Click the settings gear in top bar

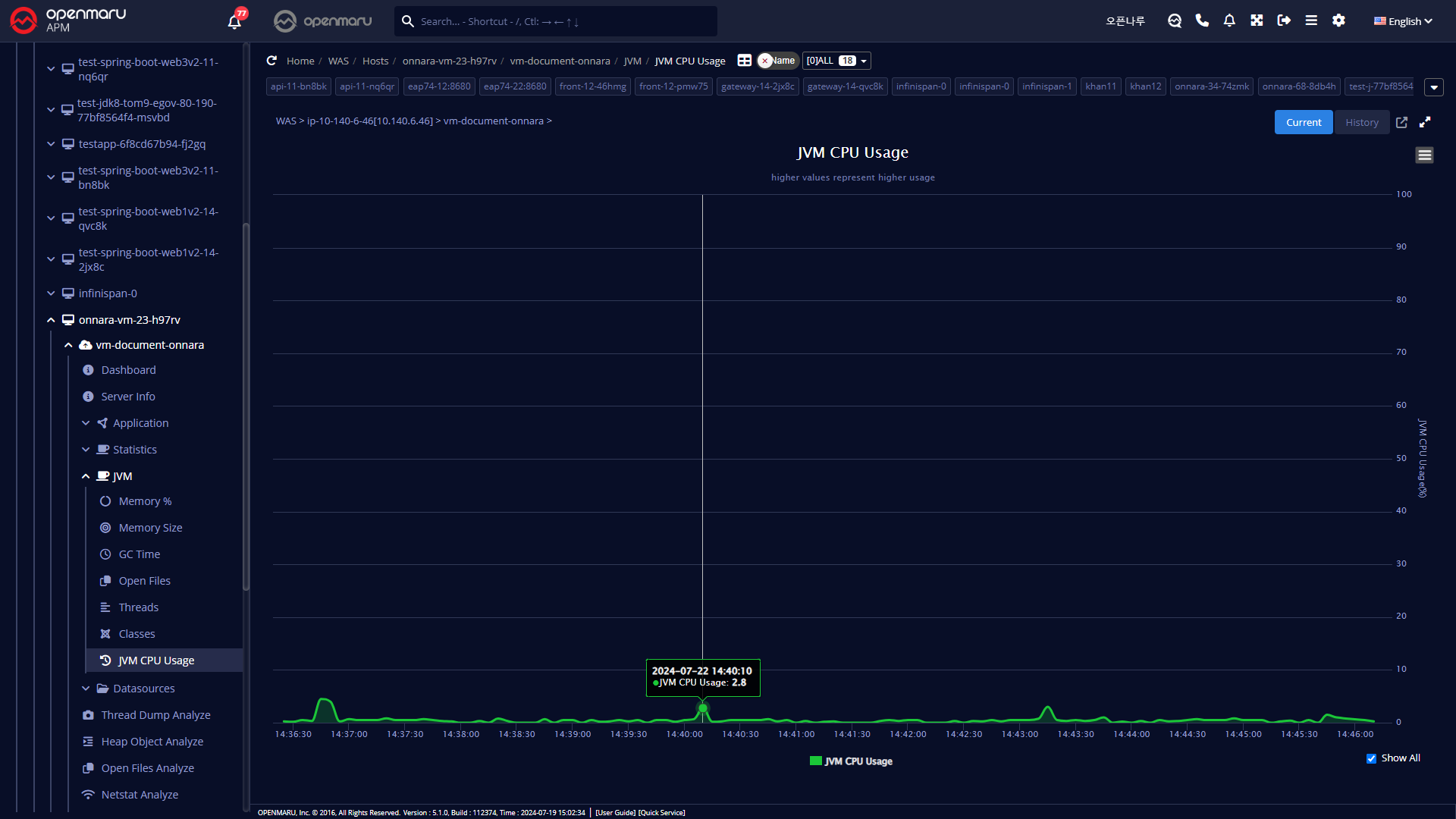coord(1338,20)
